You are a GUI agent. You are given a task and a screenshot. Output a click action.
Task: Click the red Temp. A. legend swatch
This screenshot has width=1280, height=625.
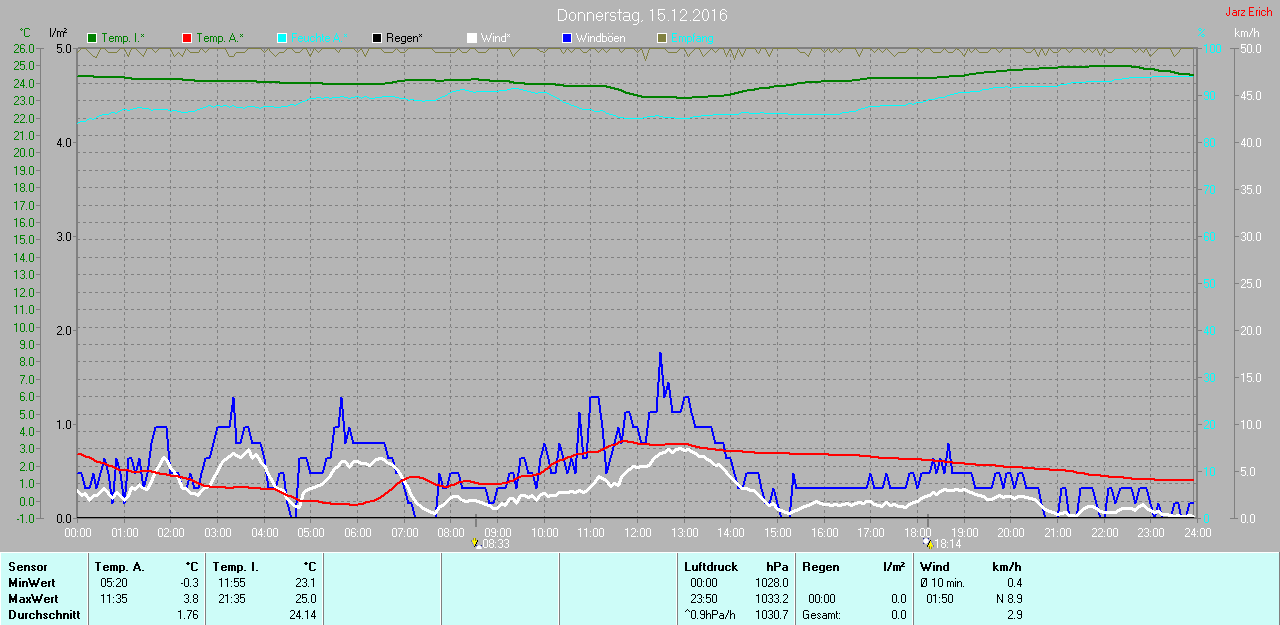pyautogui.click(x=187, y=38)
